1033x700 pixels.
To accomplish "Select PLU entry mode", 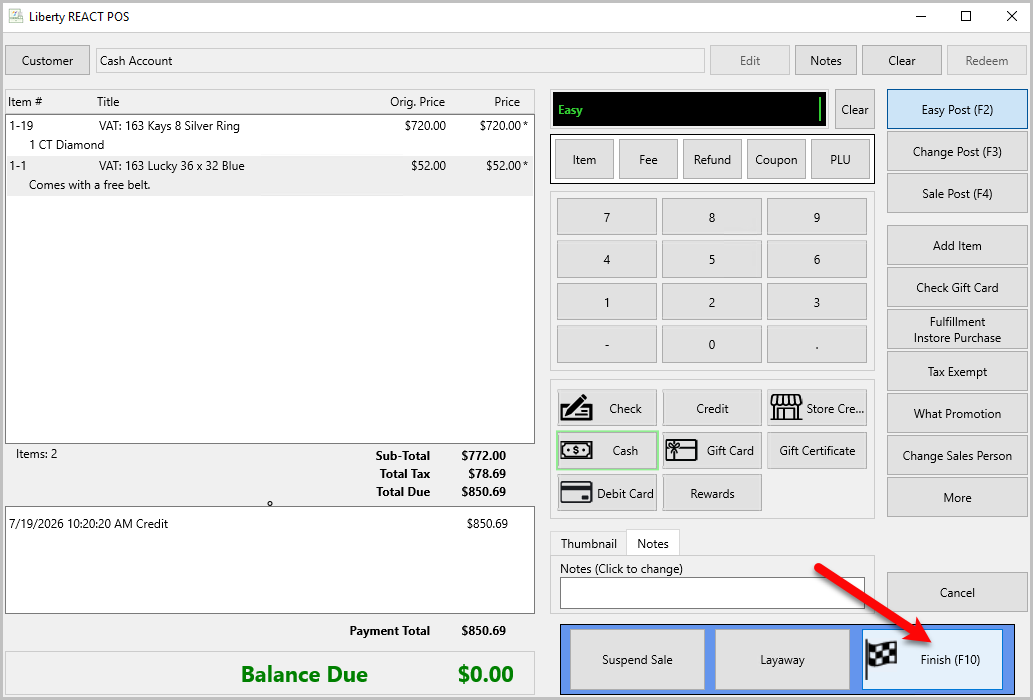I will [840, 159].
